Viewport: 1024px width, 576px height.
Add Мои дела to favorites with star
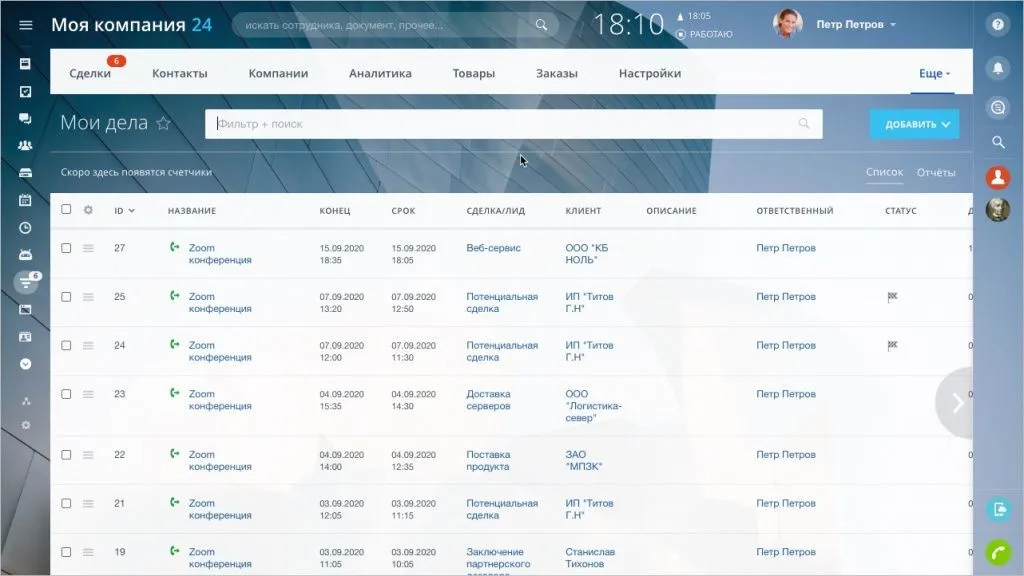click(164, 124)
